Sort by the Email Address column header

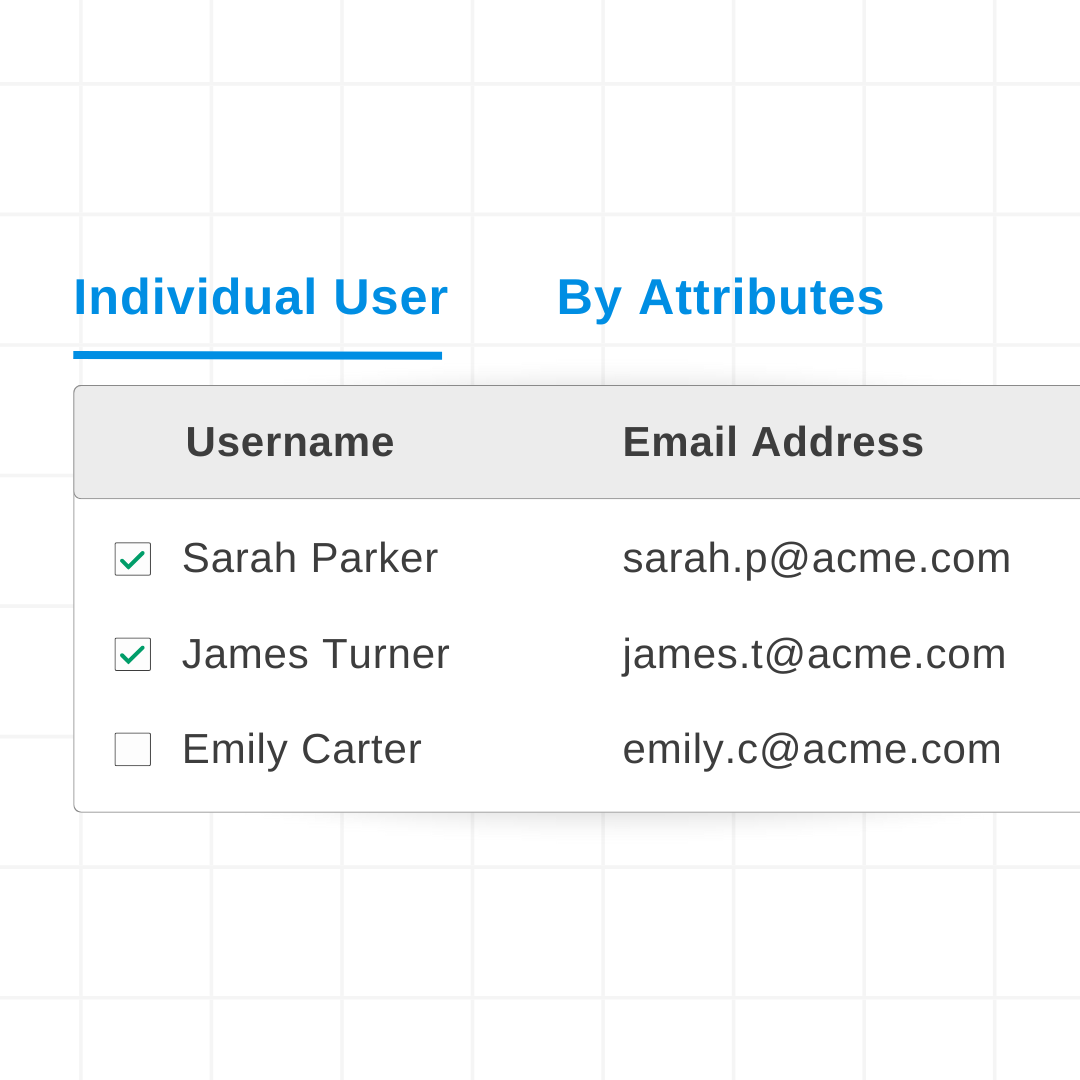(773, 442)
